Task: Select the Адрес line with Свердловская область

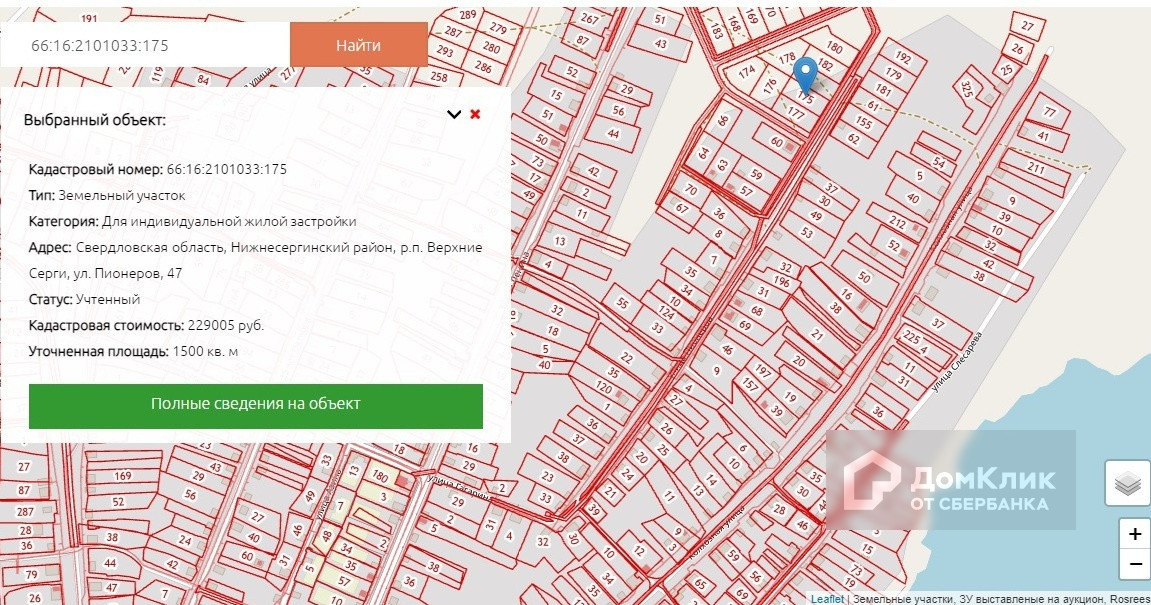Action: click(255, 260)
